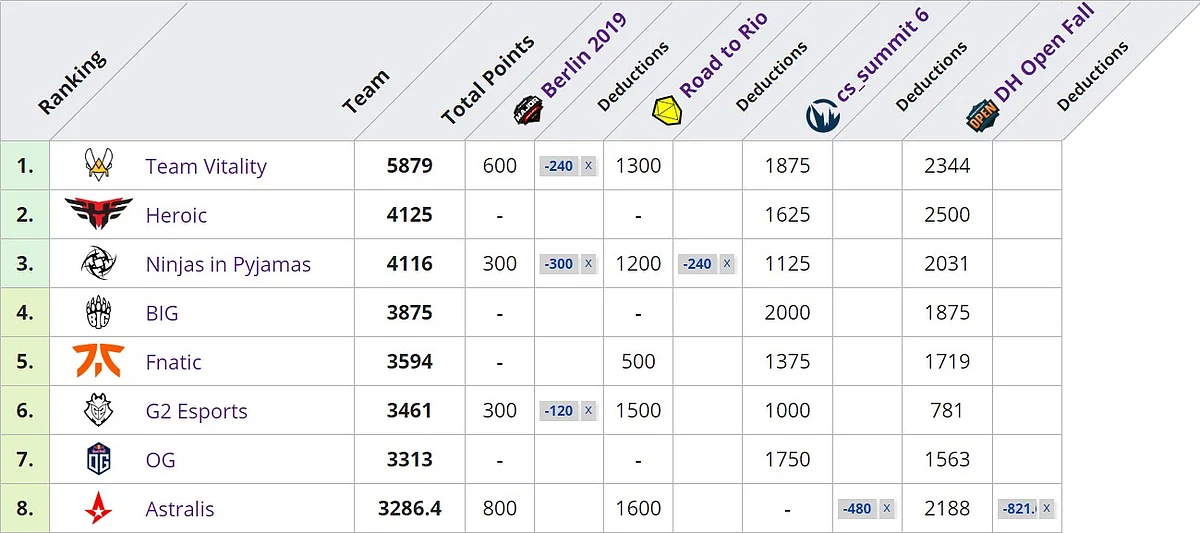Click the Heroic team logo
1200x533 pixels.
tap(98, 214)
